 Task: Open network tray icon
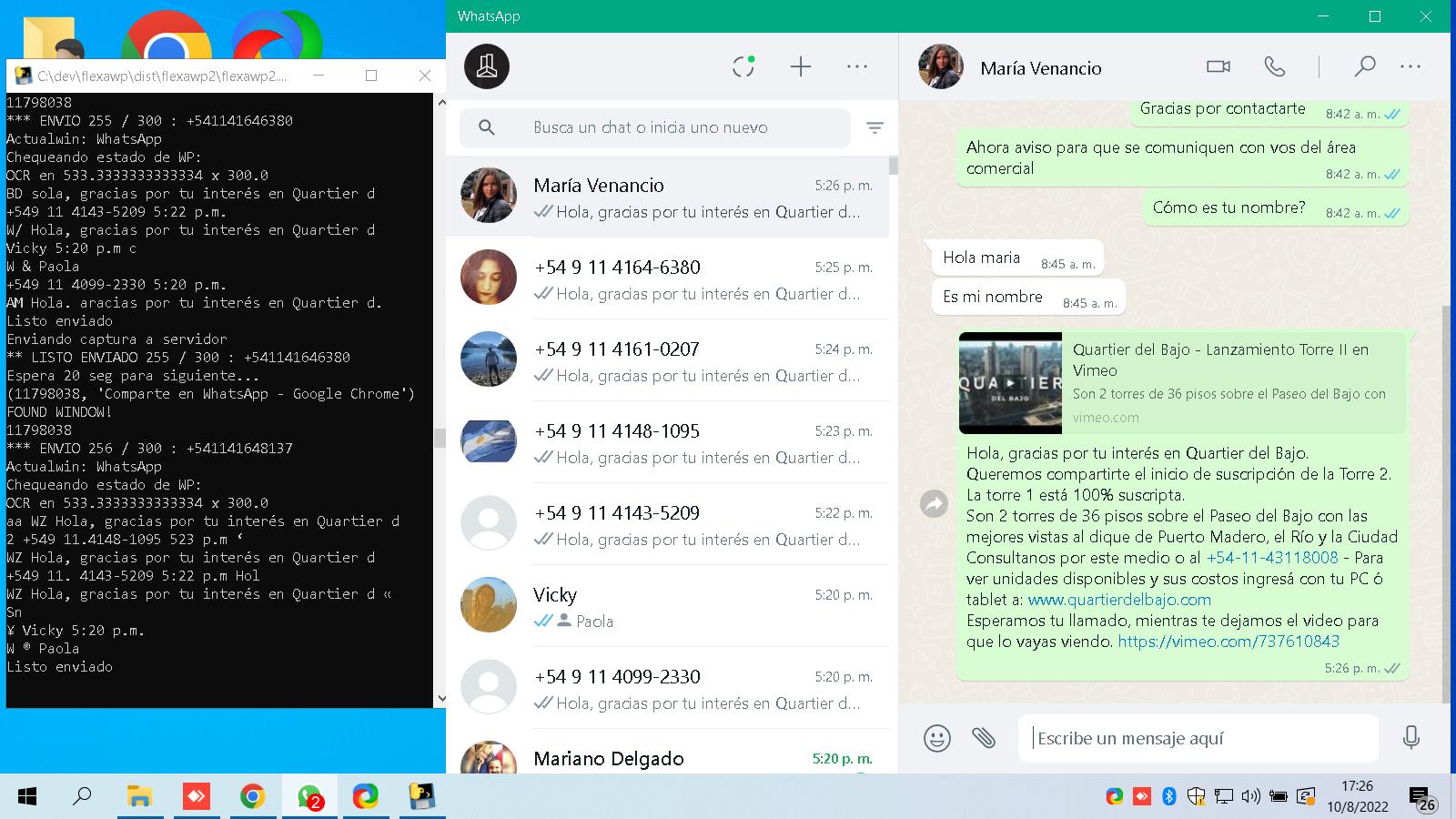[1224, 797]
